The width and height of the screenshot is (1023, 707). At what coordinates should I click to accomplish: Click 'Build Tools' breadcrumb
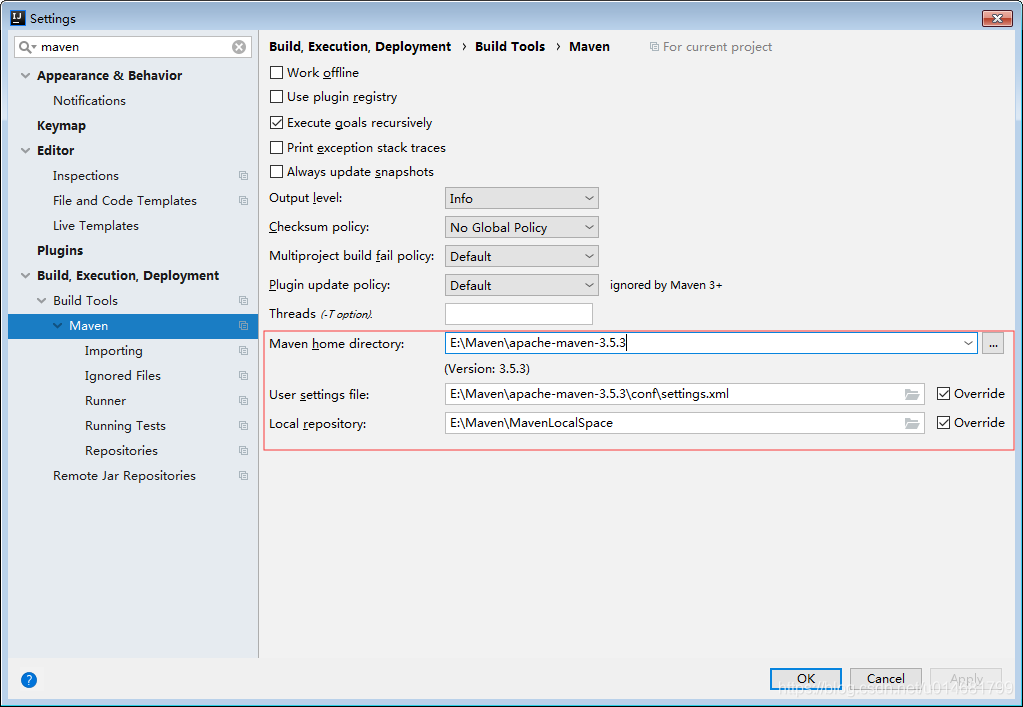(x=510, y=47)
